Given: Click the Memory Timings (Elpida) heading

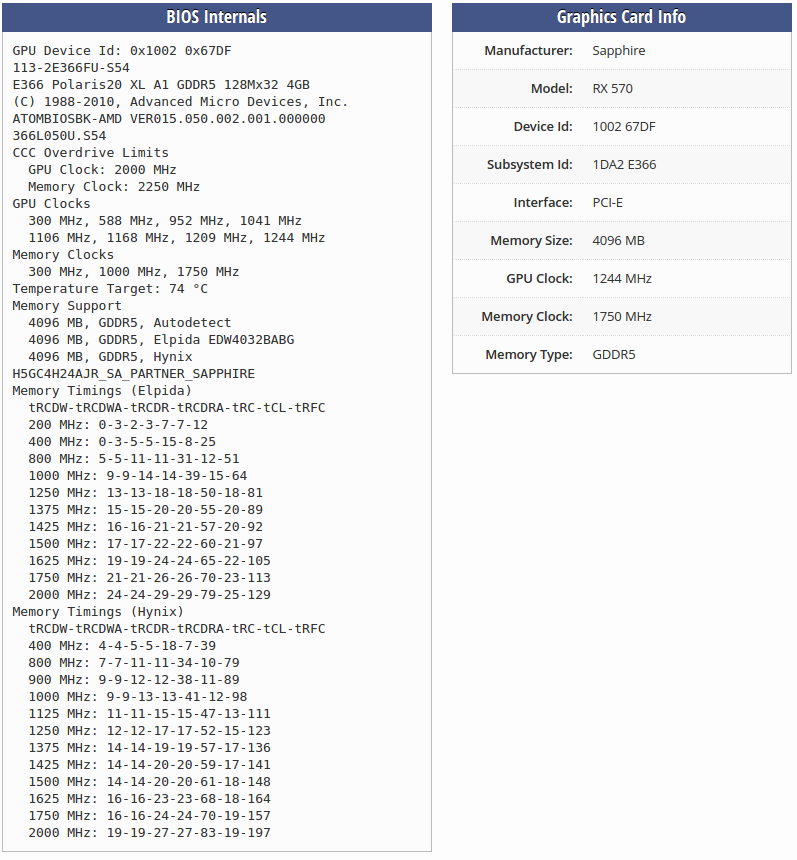Looking at the screenshot, I should point(102,391).
